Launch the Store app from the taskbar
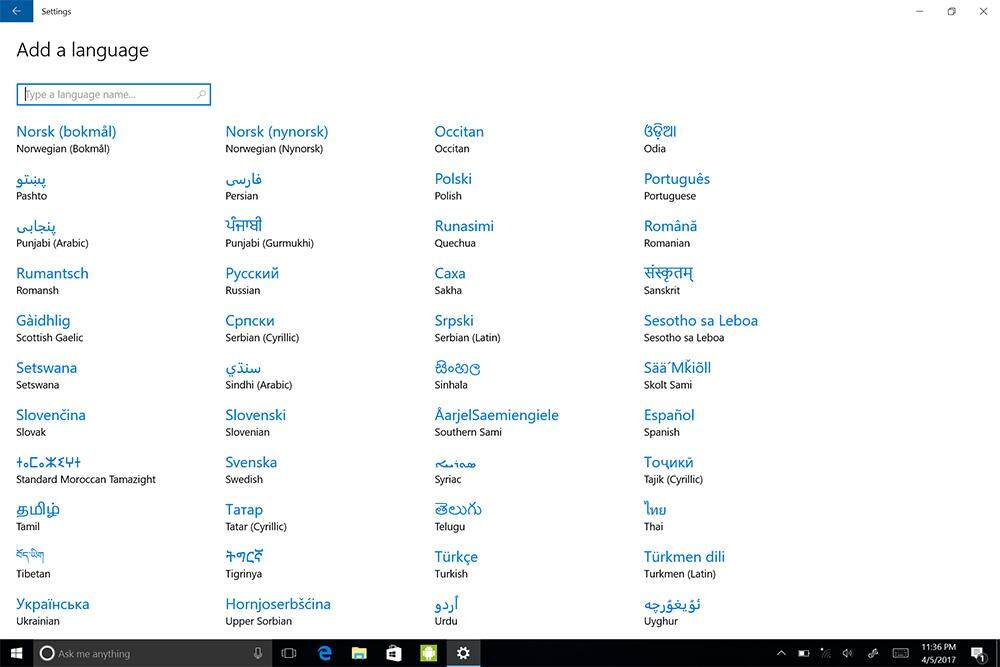 point(394,653)
